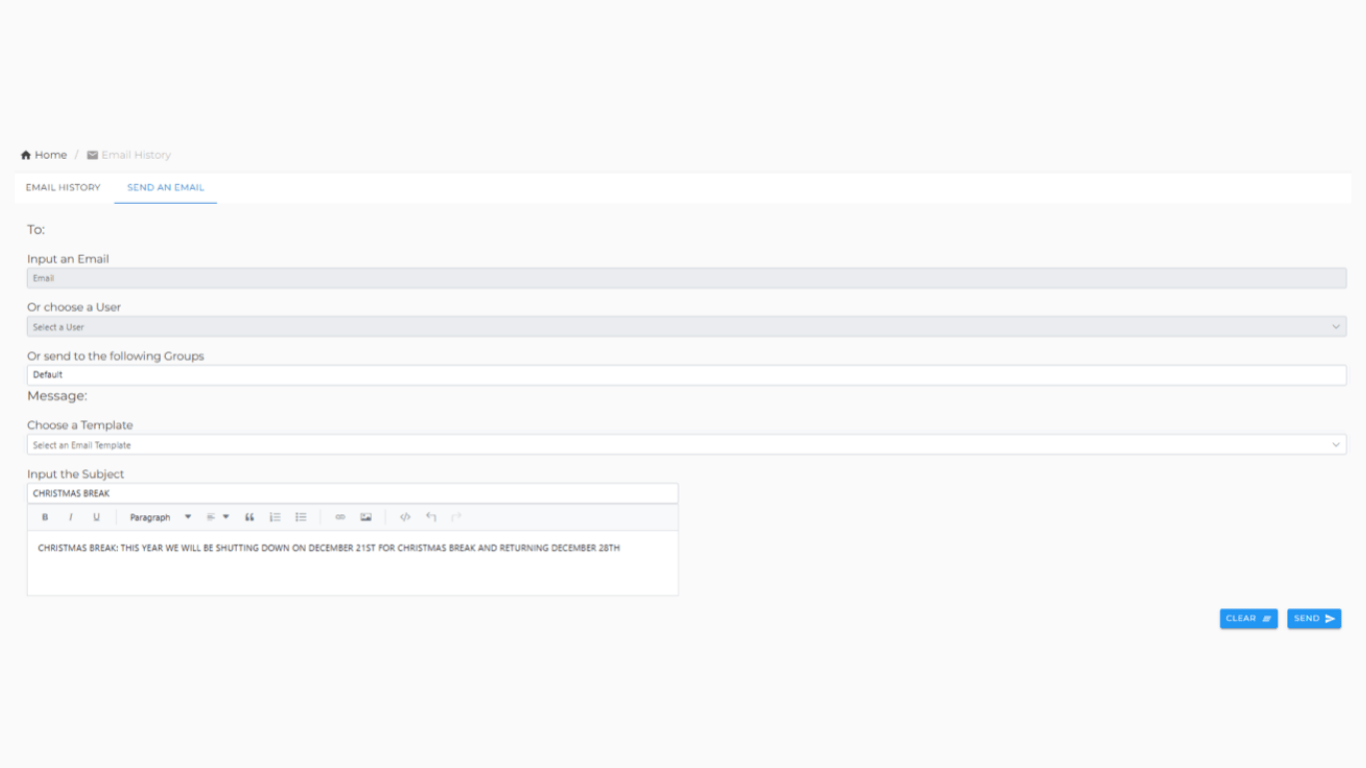Viewport: 1366px width, 768px height.
Task: Clear the email form
Action: (1247, 618)
